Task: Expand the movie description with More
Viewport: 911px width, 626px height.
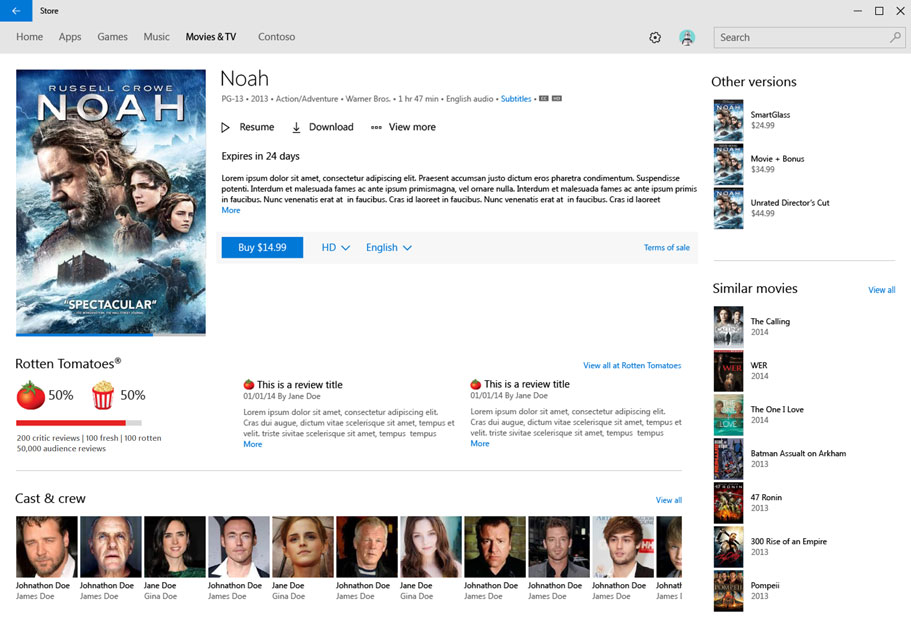Action: pos(231,210)
